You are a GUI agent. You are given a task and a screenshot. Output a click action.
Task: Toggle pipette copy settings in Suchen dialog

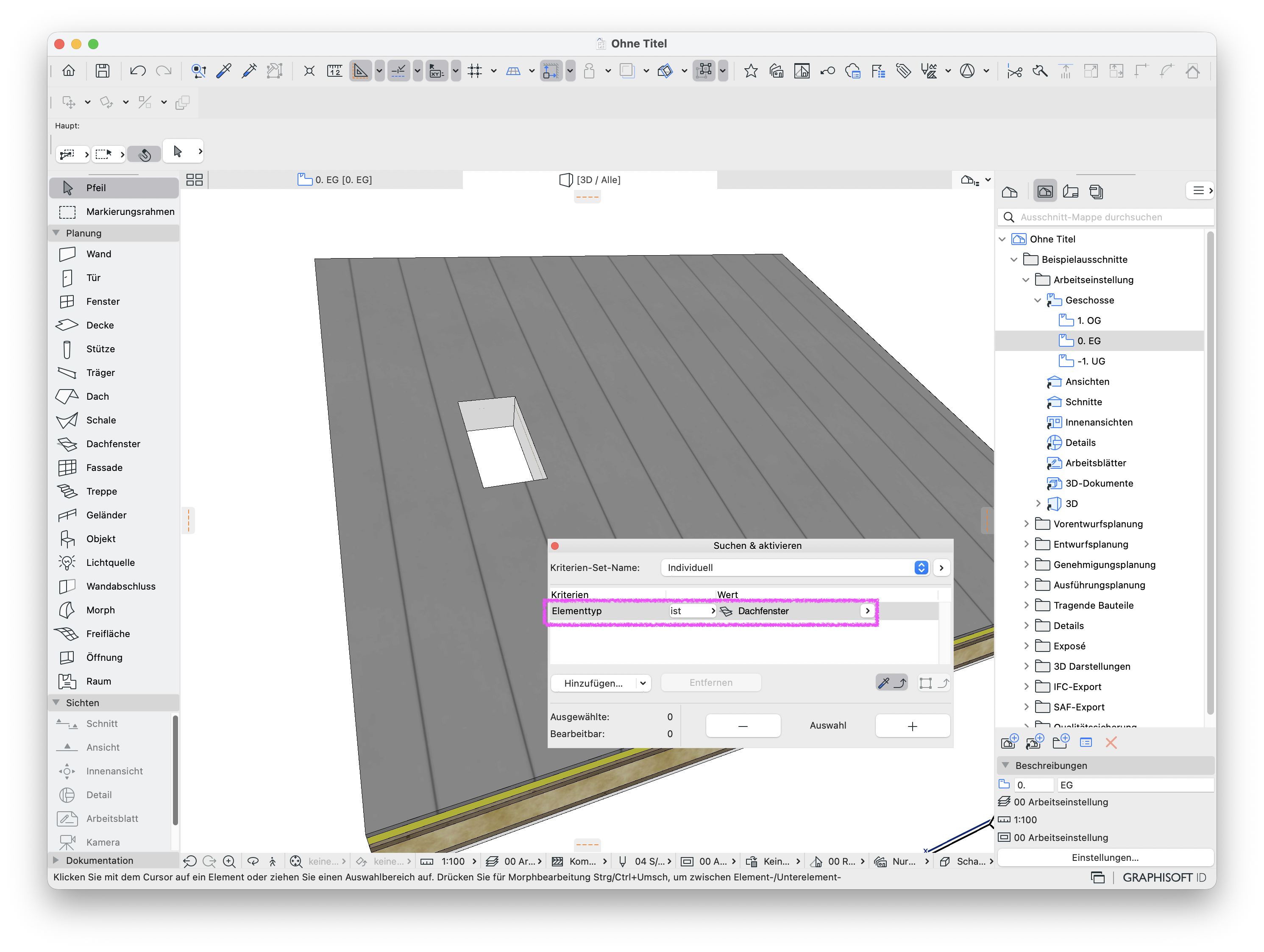click(891, 683)
